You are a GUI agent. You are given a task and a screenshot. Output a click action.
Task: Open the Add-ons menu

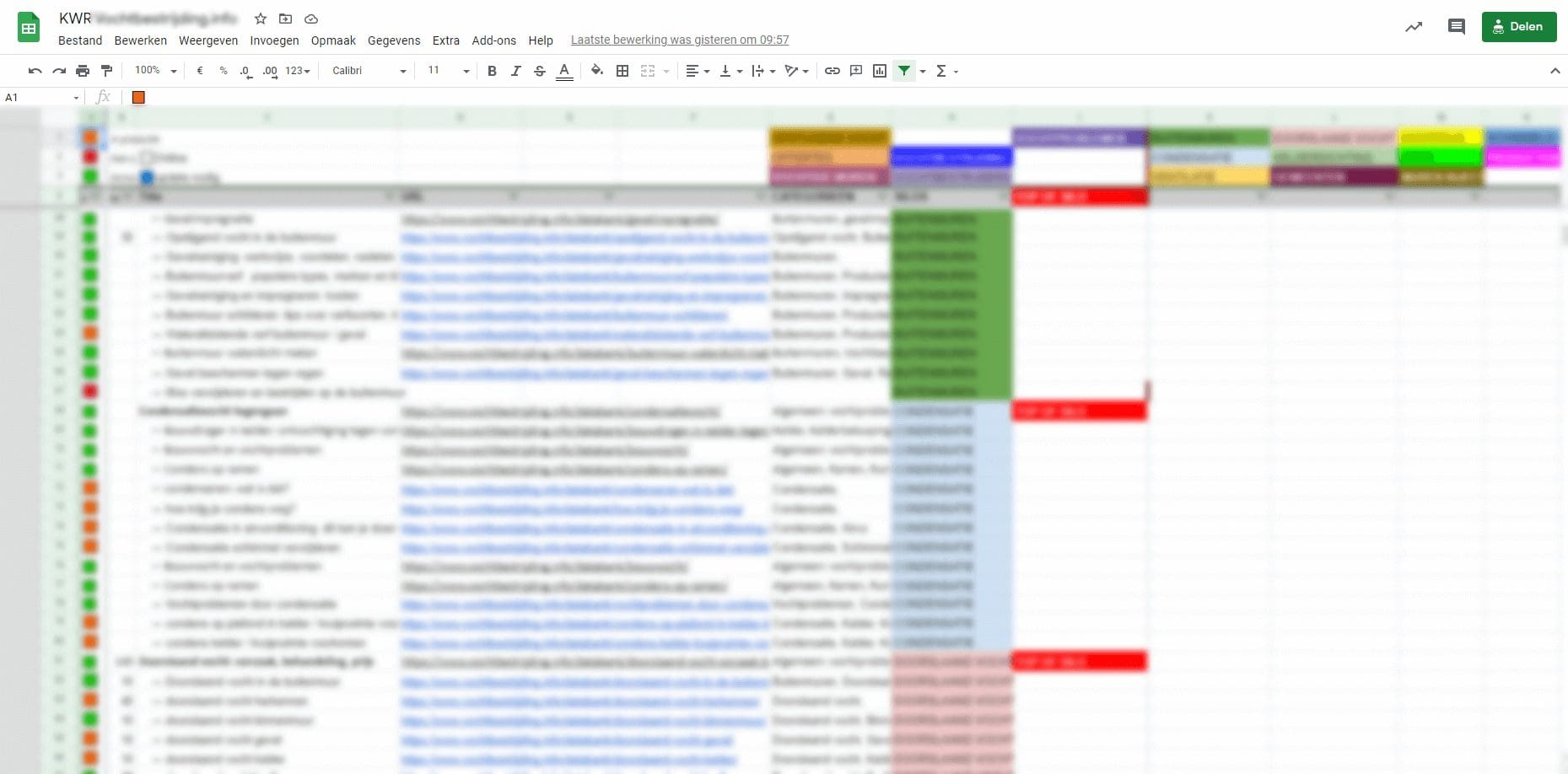click(x=494, y=40)
